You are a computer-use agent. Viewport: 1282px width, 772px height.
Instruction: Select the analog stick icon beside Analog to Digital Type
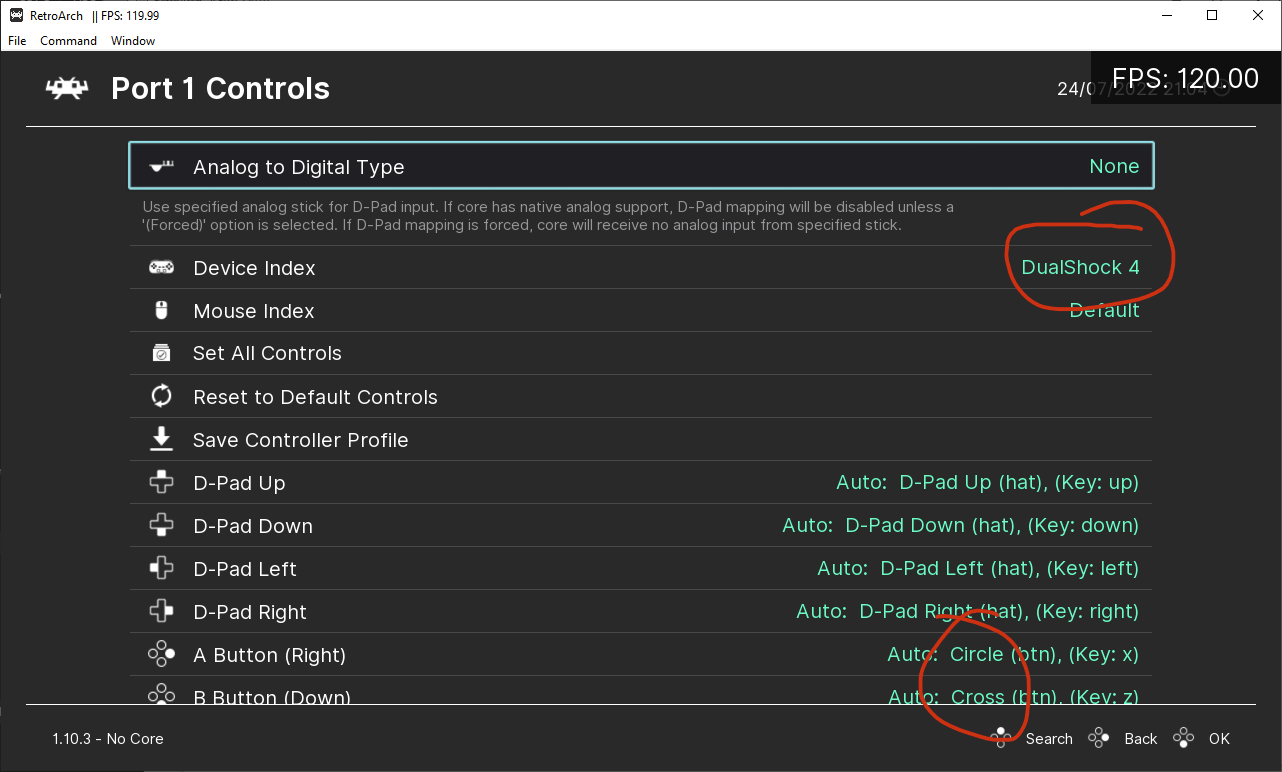pos(162,166)
